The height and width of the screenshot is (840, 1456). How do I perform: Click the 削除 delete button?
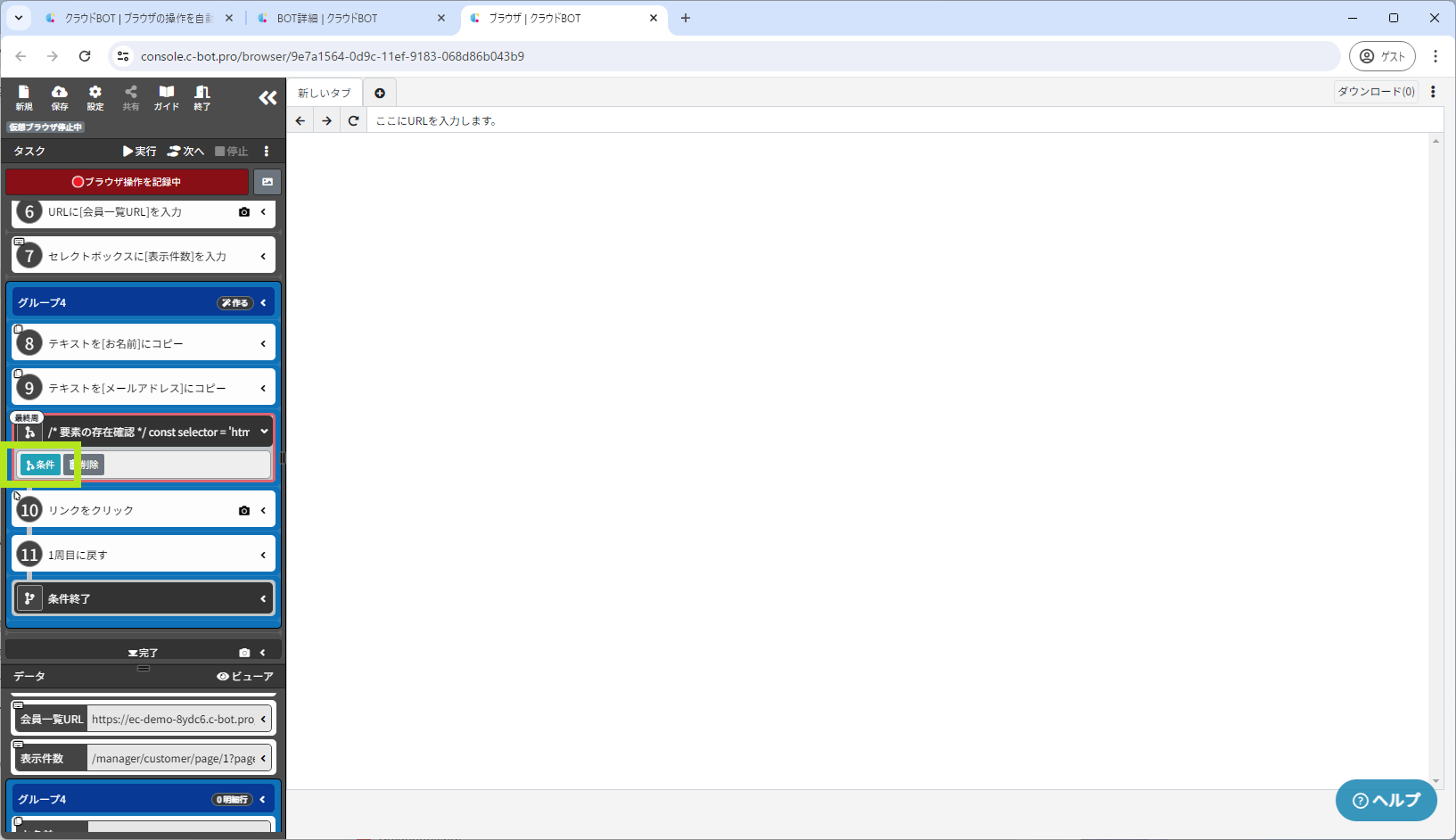point(84,465)
